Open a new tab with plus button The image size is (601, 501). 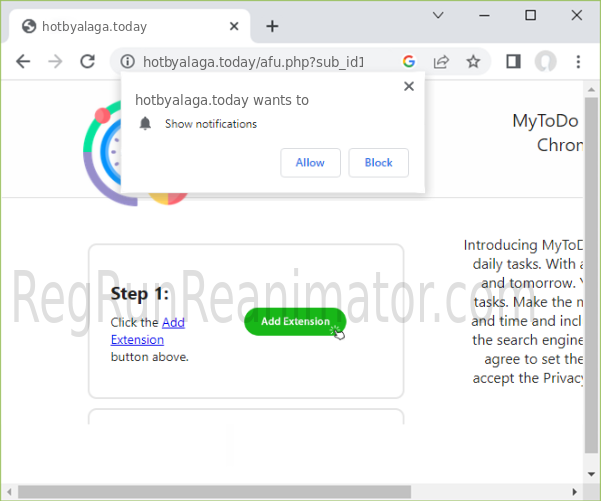click(x=272, y=26)
